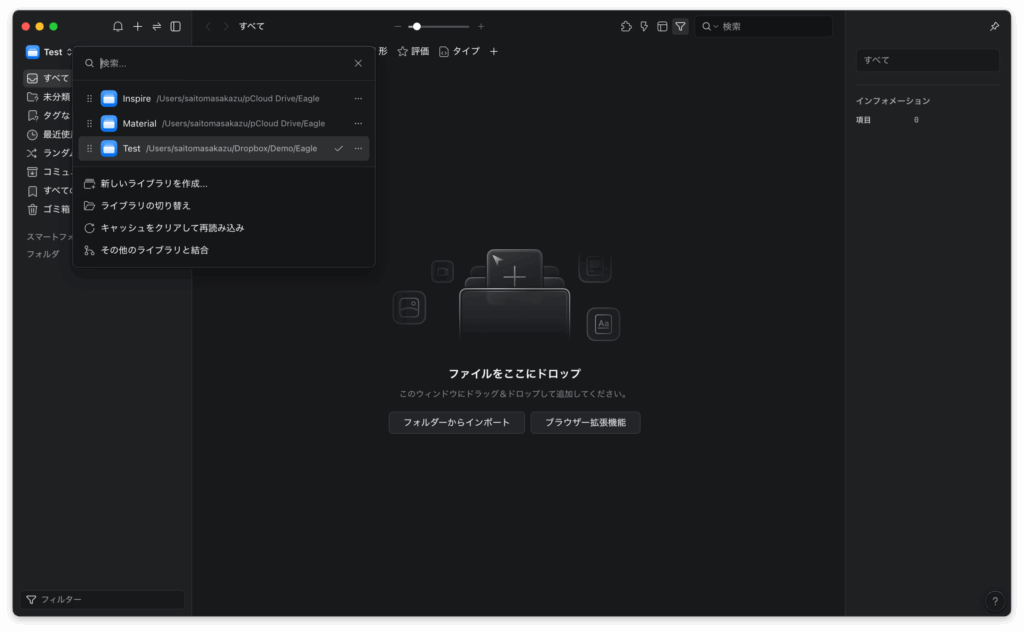
Task: Expand the search options magnifier dropdown
Action: 709,26
